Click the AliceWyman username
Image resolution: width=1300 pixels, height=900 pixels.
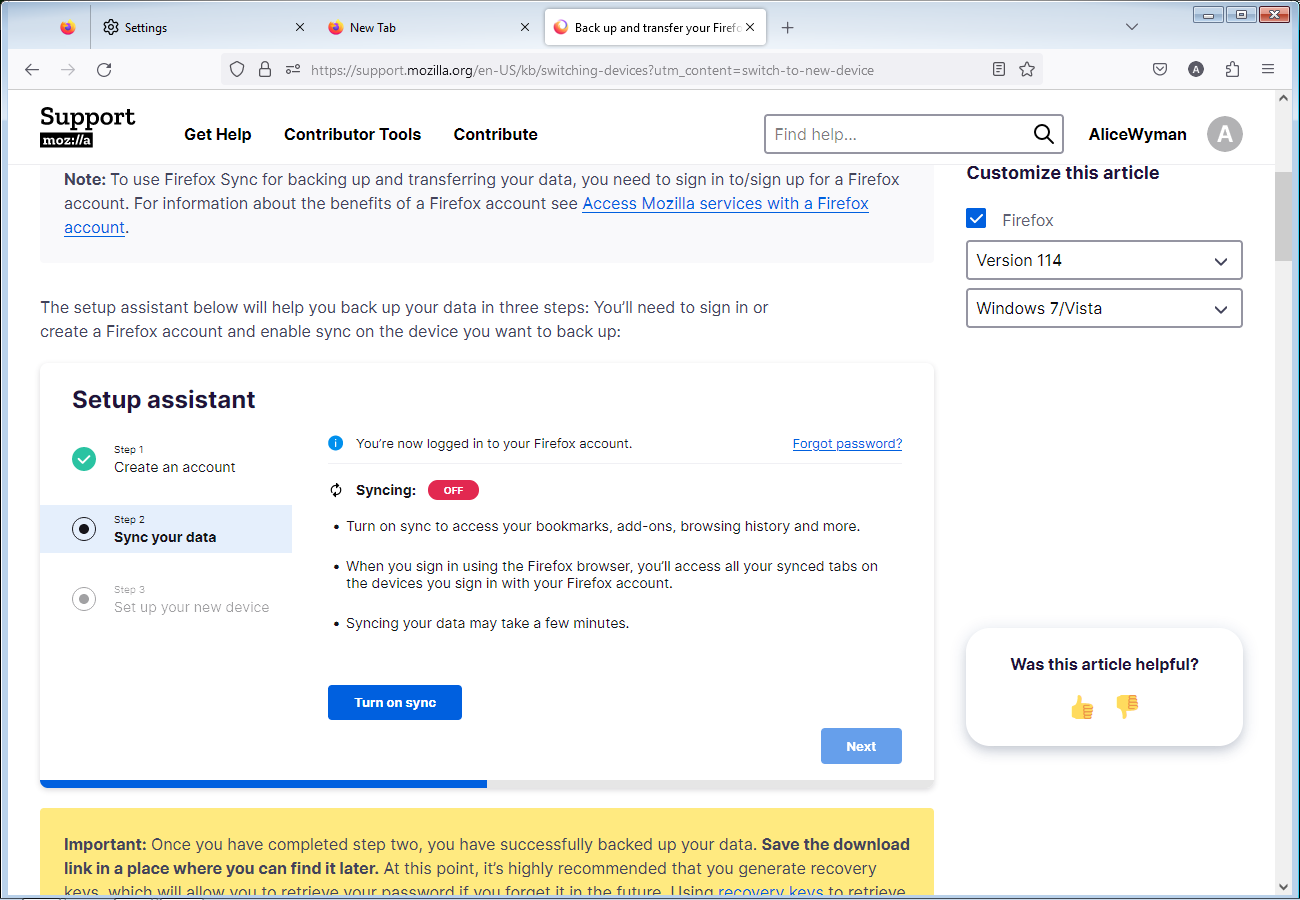(x=1138, y=134)
